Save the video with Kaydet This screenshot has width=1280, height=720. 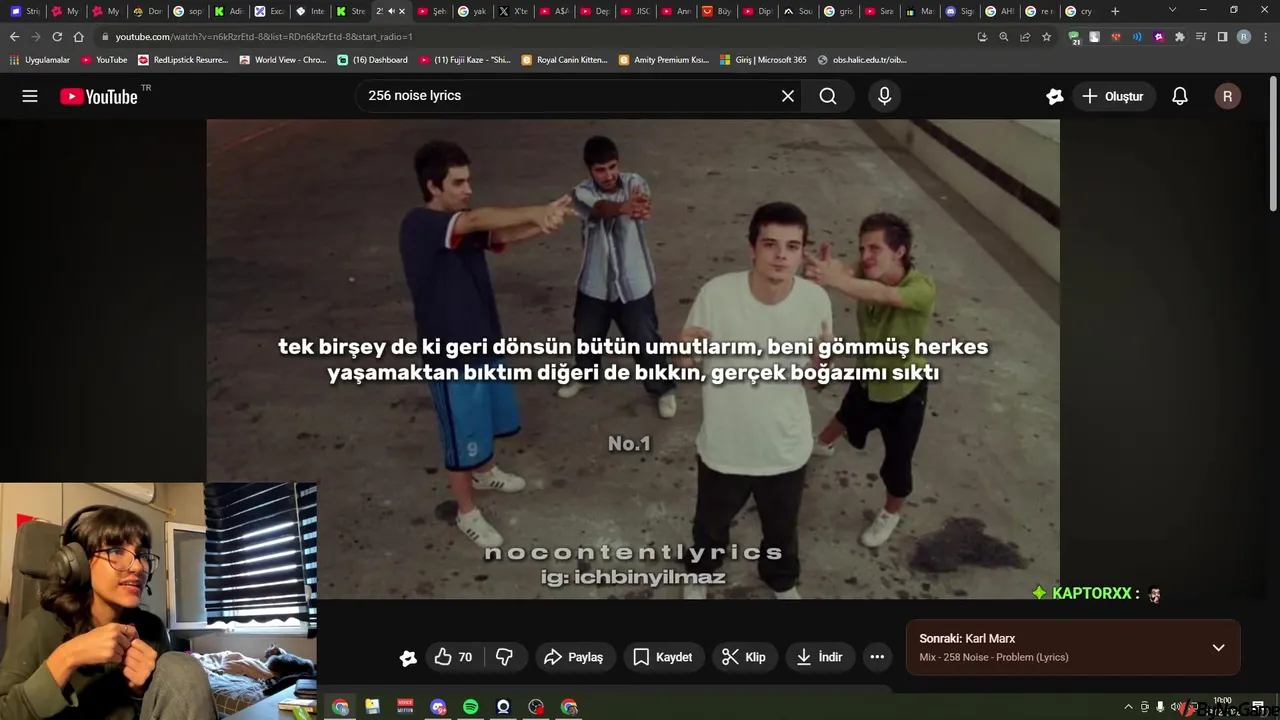click(x=663, y=657)
